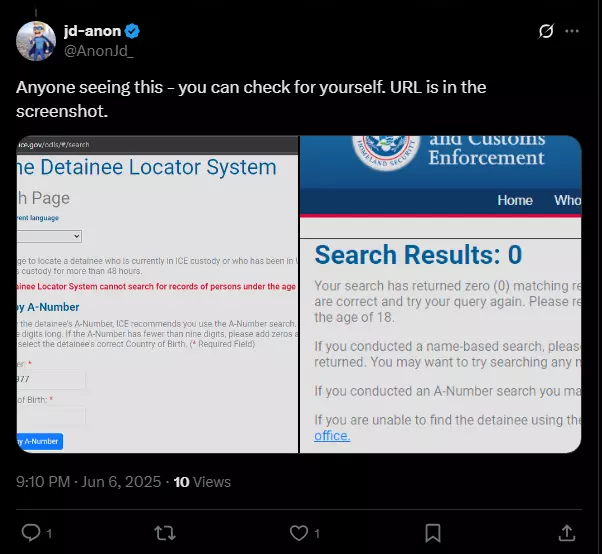Screen dimensions: 602x554
Task: Open the @AnonJd_ handle link
Action: 98,51
